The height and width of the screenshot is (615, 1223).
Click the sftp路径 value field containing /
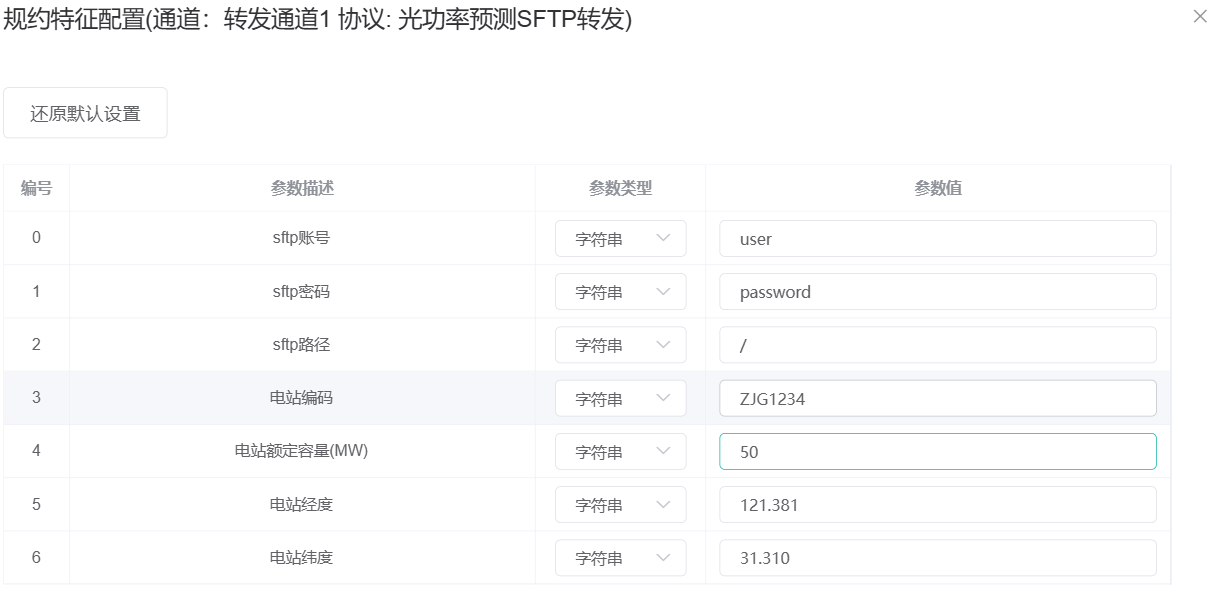click(938, 345)
